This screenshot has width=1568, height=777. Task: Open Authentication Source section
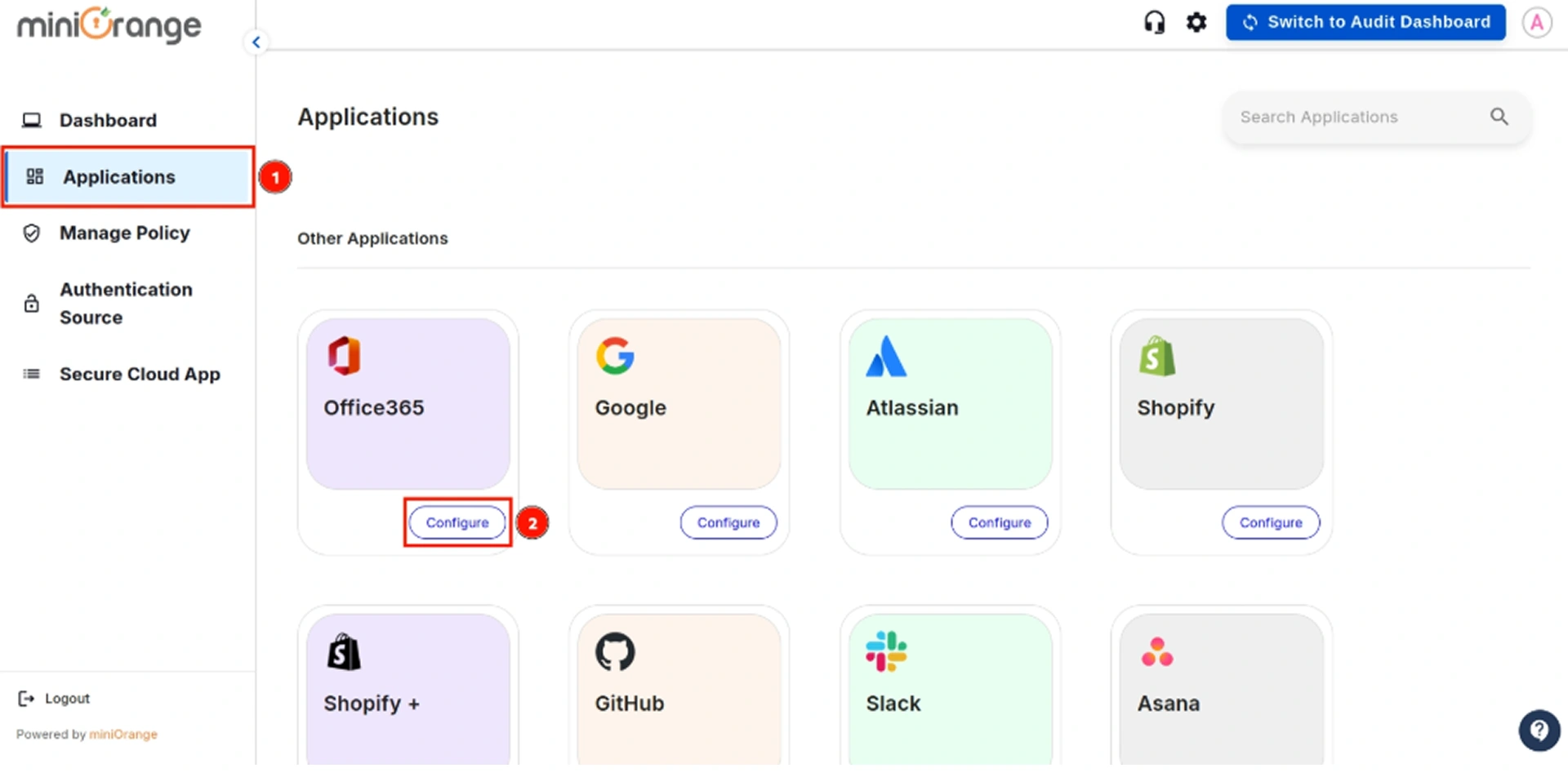point(126,304)
